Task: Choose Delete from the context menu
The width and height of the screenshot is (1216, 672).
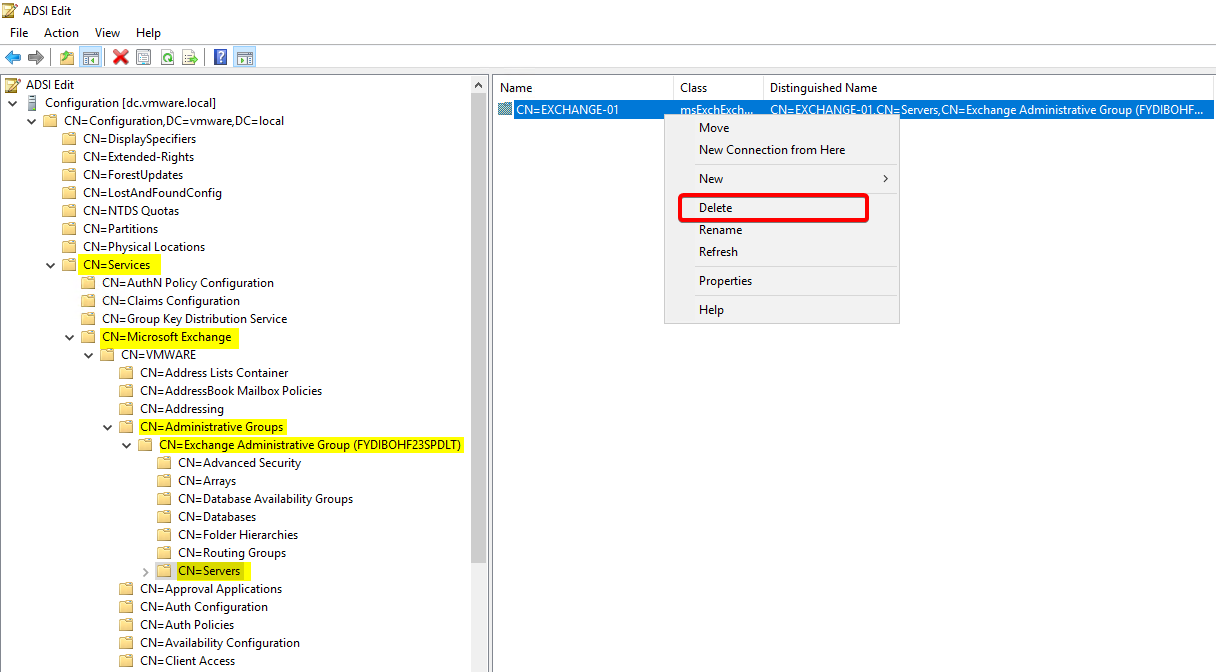Action: (x=715, y=208)
